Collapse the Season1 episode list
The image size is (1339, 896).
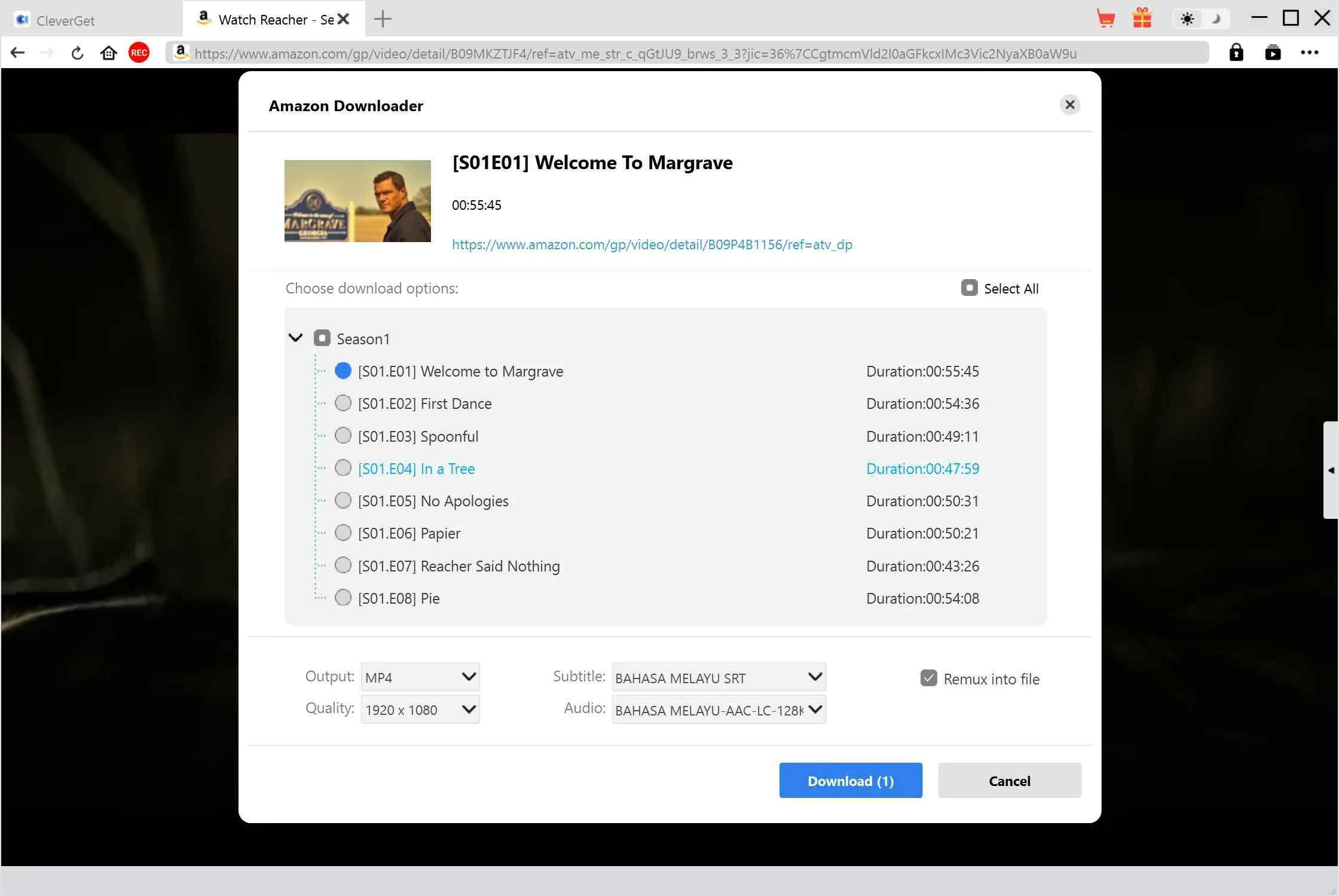point(295,338)
